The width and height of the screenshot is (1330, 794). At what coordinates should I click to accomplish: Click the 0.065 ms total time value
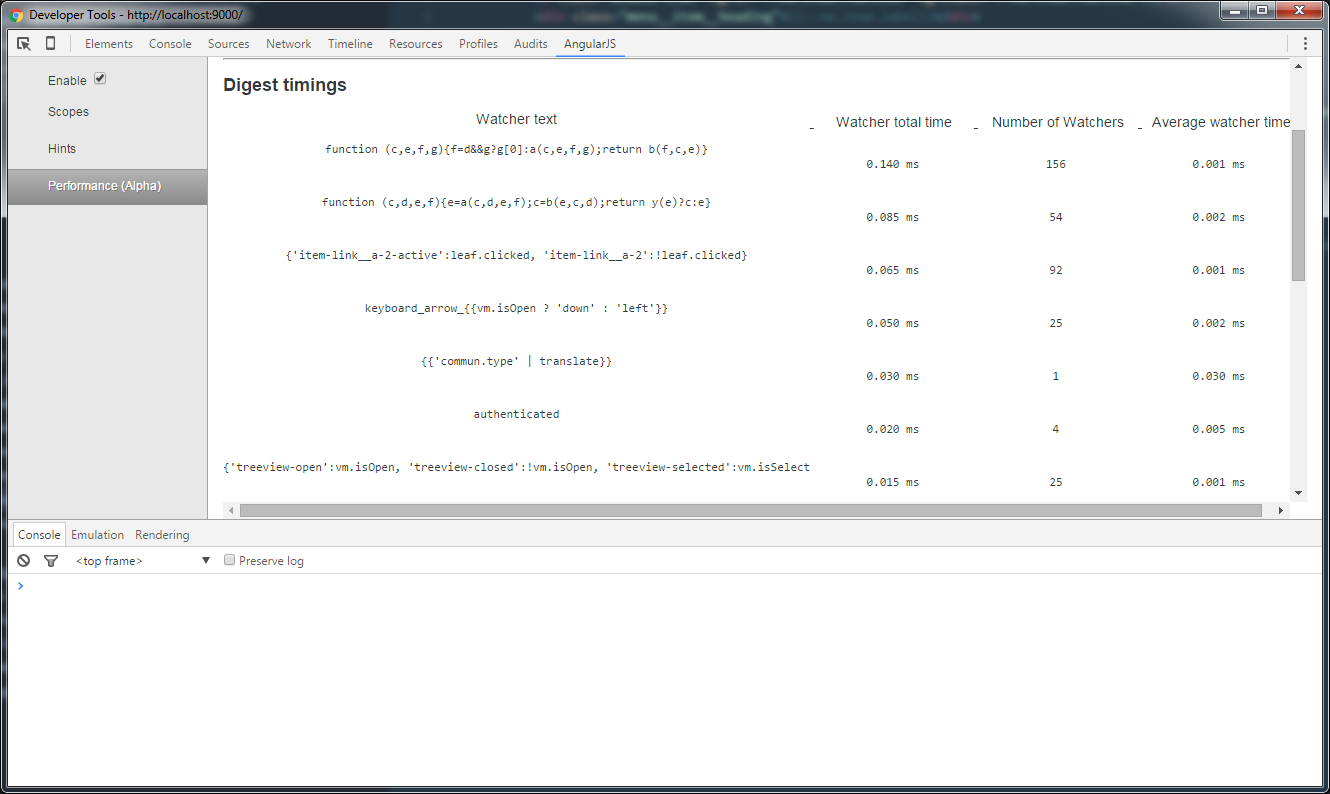click(892, 270)
